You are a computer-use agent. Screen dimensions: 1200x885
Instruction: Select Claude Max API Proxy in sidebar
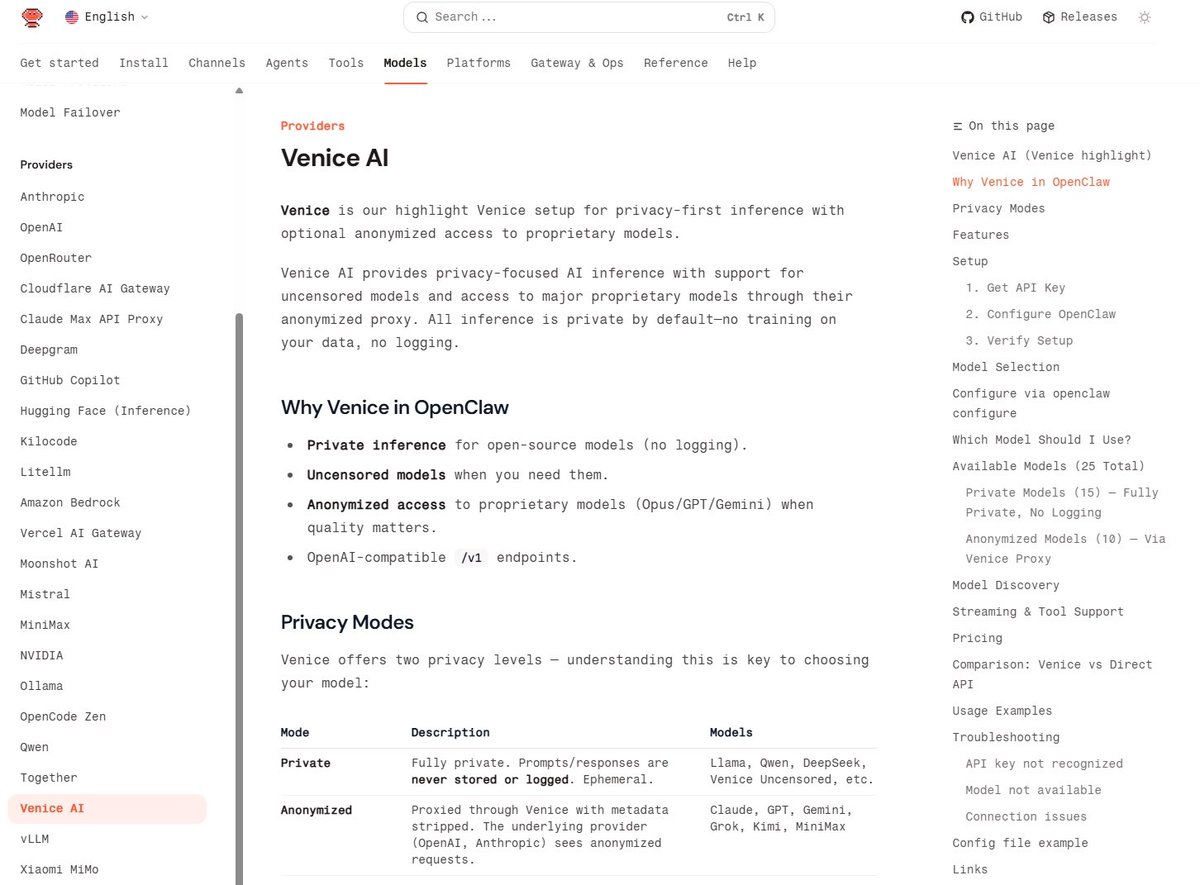[x=91, y=319]
